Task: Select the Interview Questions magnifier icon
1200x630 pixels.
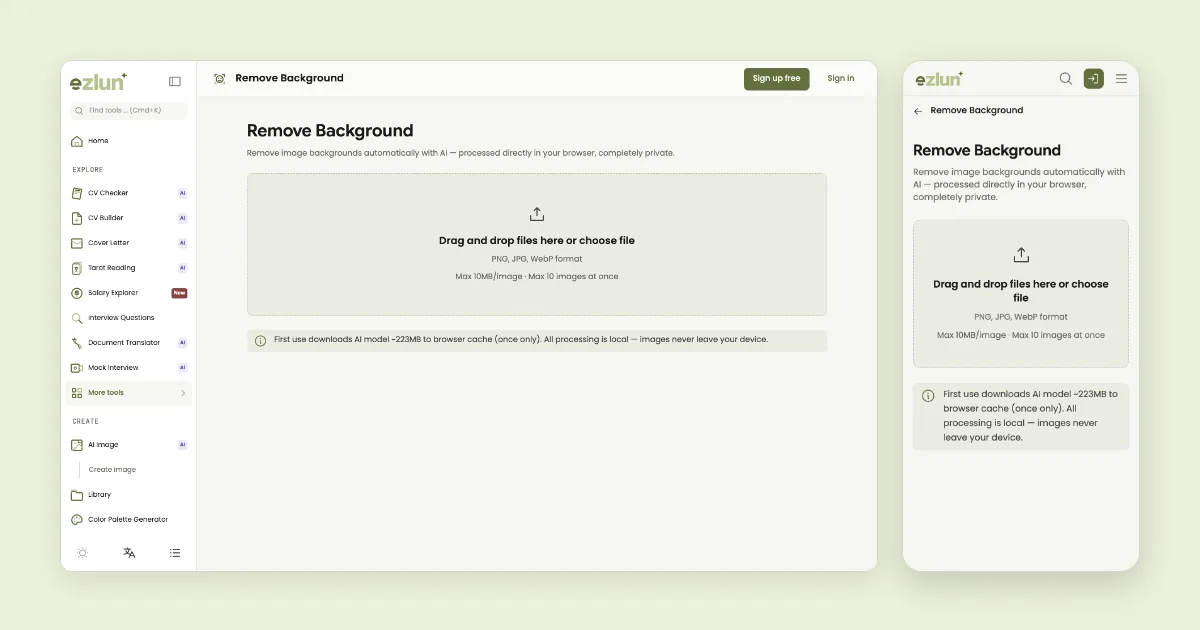Action: pos(77,318)
